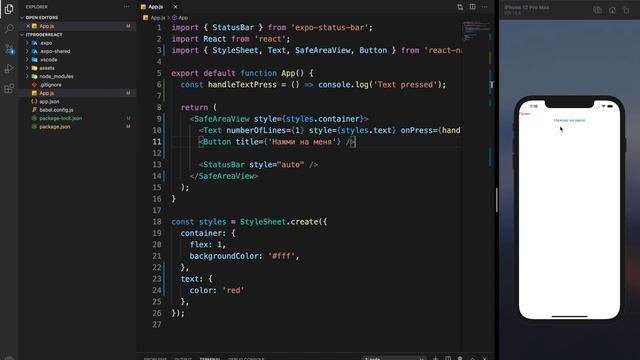Screen dimensions: 640x360
Task: Click the closing SafeAreaView tag on line 14
Action: [x=224, y=176]
